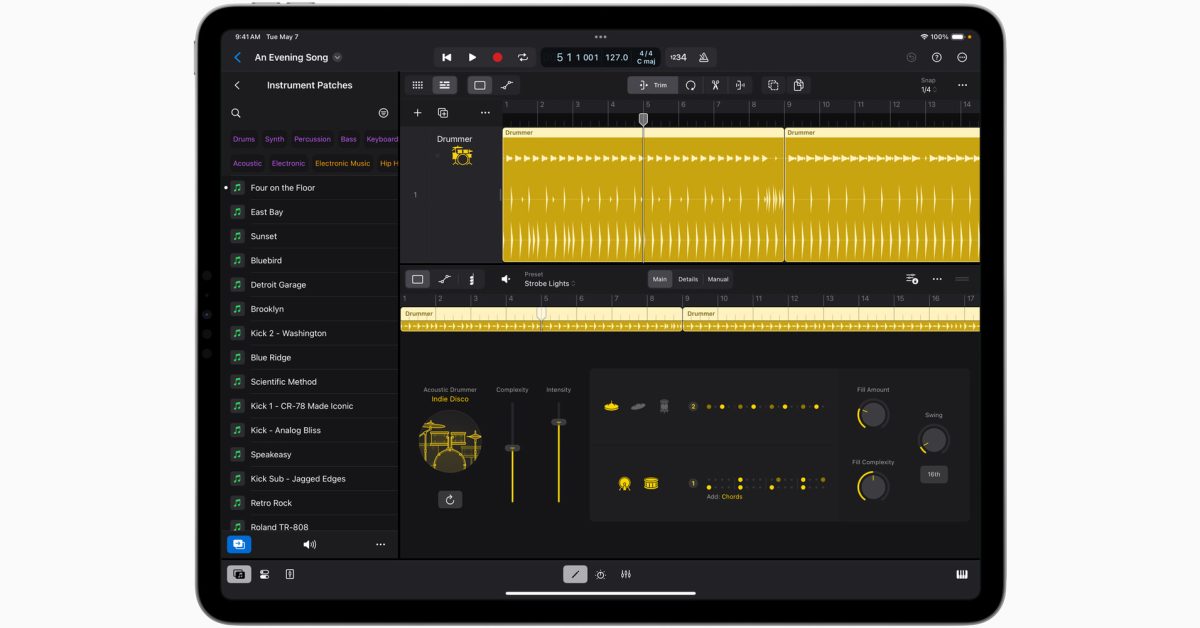The image size is (1200, 628).
Task: Filter patches by Drums tag
Action: coord(244,139)
